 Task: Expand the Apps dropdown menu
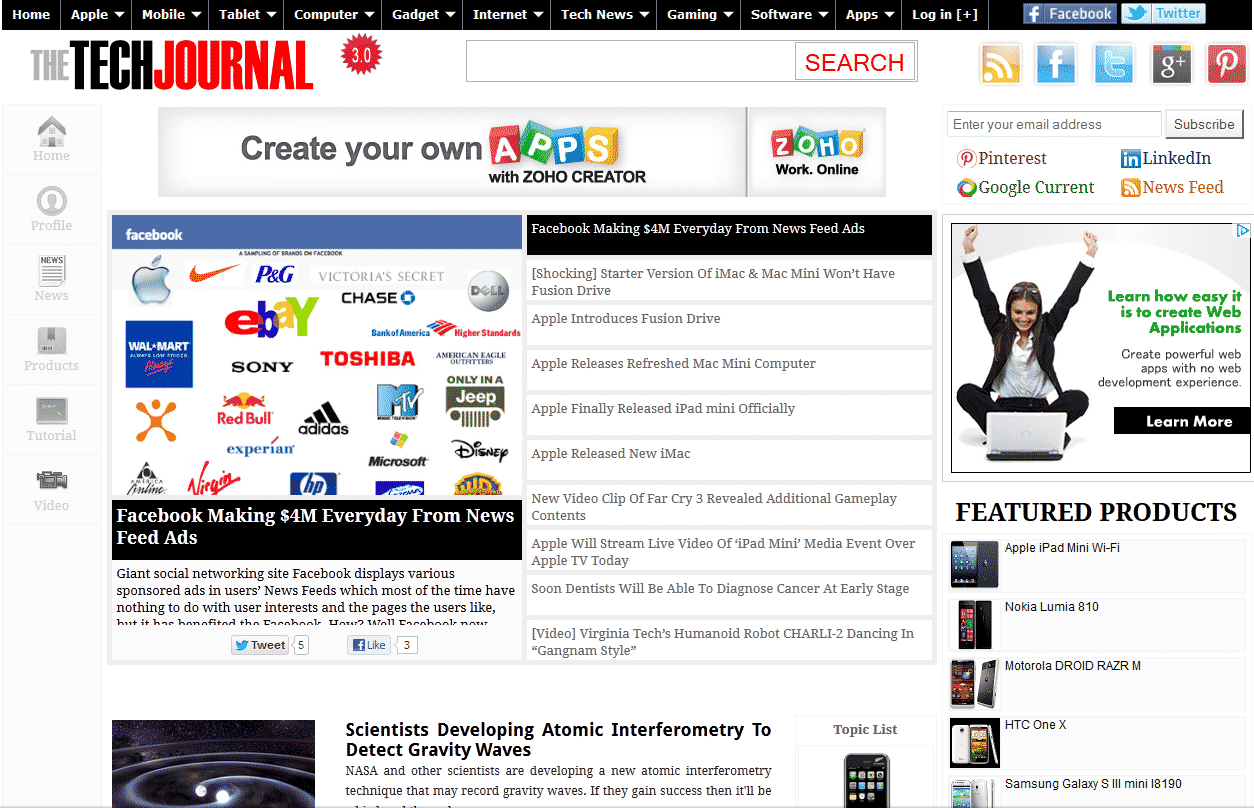point(869,14)
